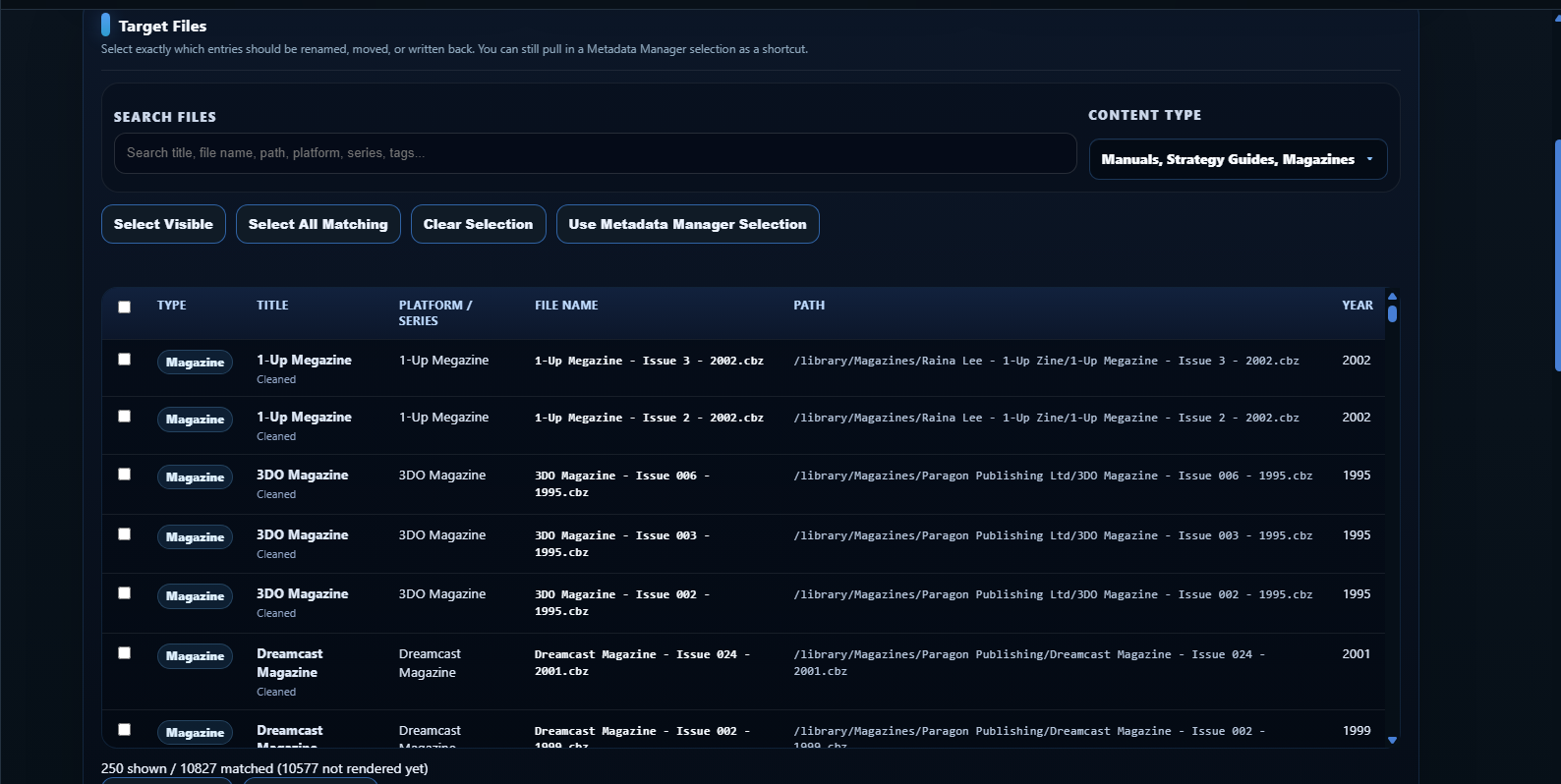Screen dimensions: 1561x784
Task: Click the Target Files section heading
Action: [x=162, y=26]
